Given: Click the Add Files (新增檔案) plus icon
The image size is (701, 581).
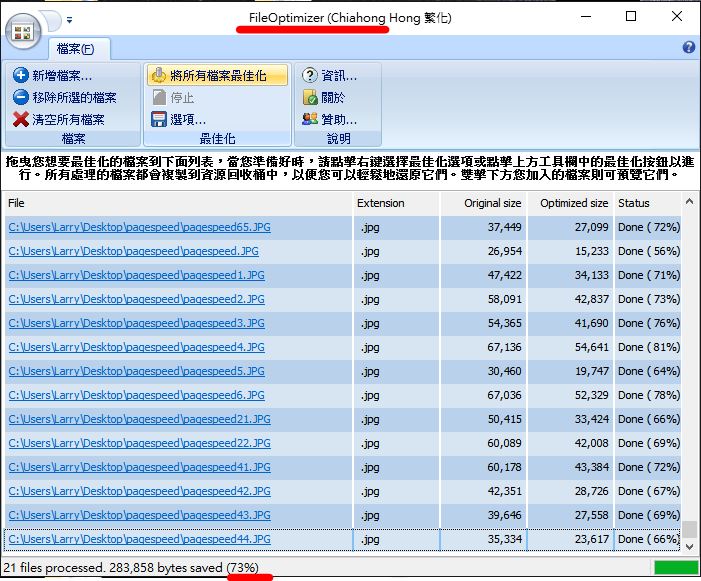Looking at the screenshot, I should [21, 76].
